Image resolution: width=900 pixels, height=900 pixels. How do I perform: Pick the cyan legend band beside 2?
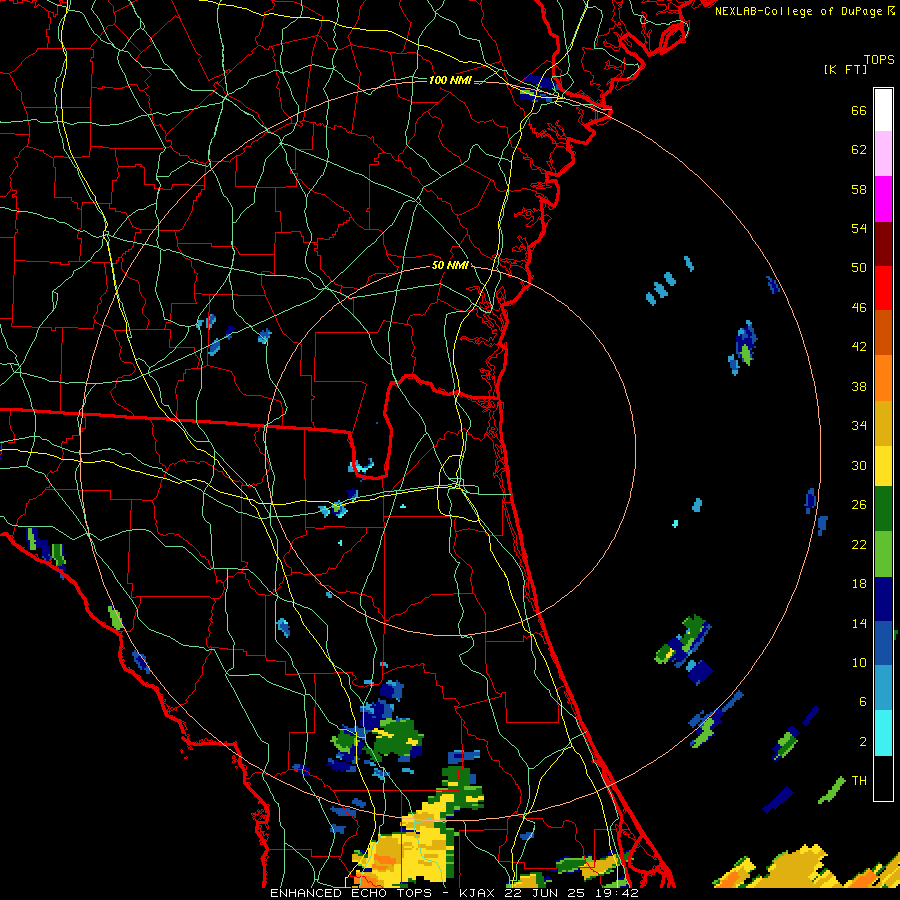[x=883, y=733]
